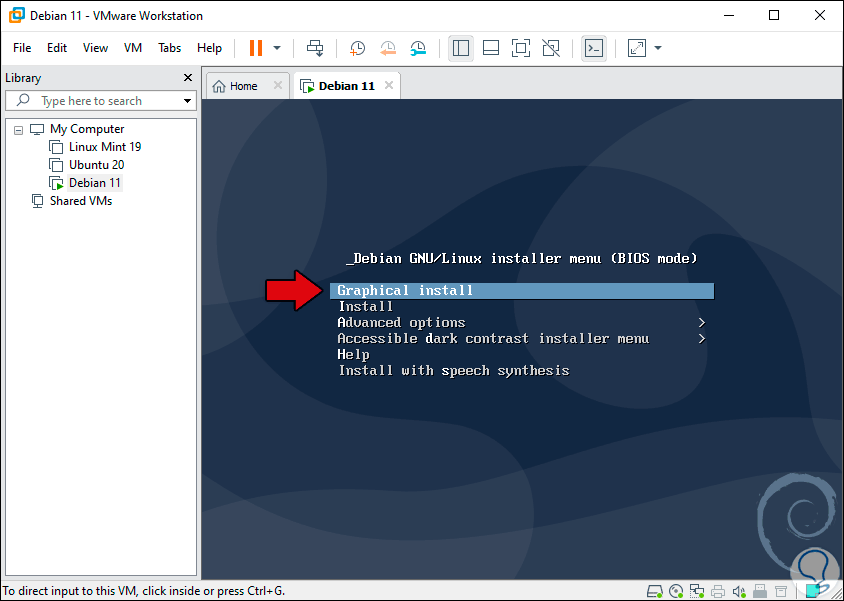Select Shared VMs in the library
The height and width of the screenshot is (601, 844).
[81, 201]
